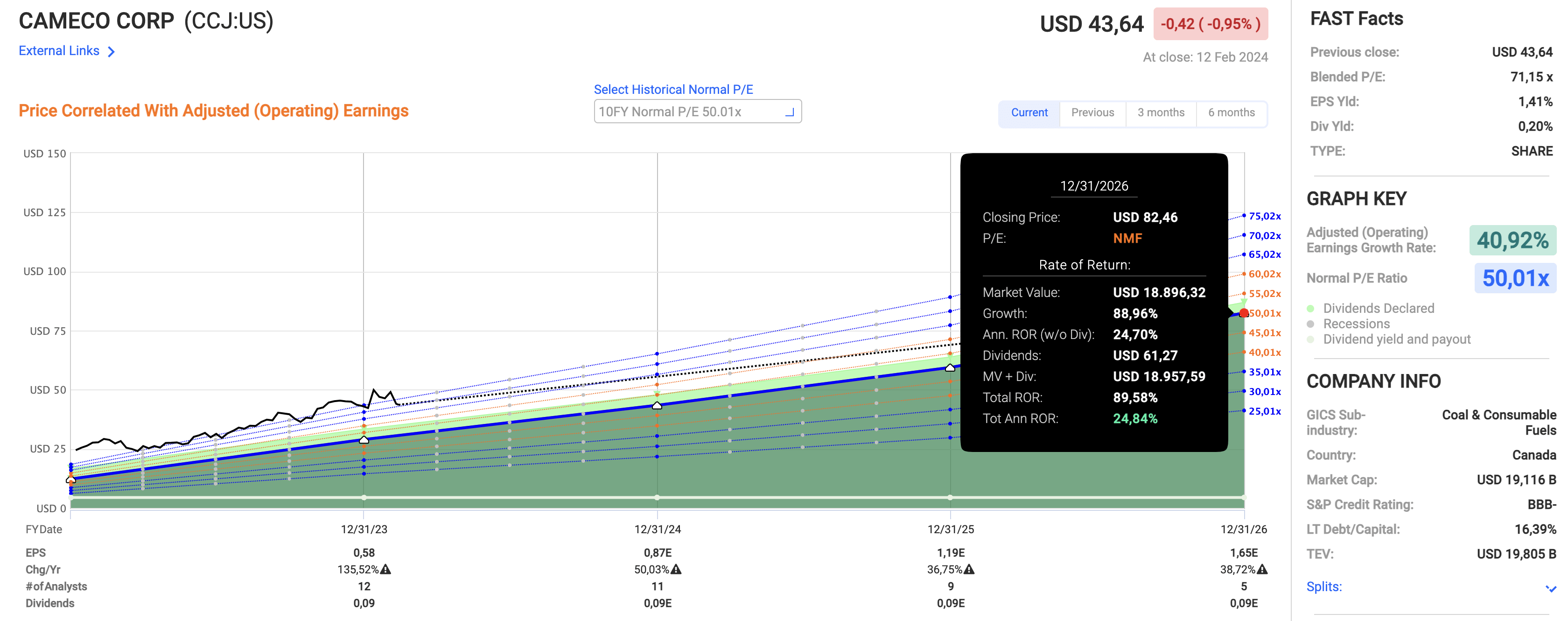This screenshot has height=621, width=1568.
Task: Click analyst count 12 under 12/31/23
Action: click(x=364, y=587)
